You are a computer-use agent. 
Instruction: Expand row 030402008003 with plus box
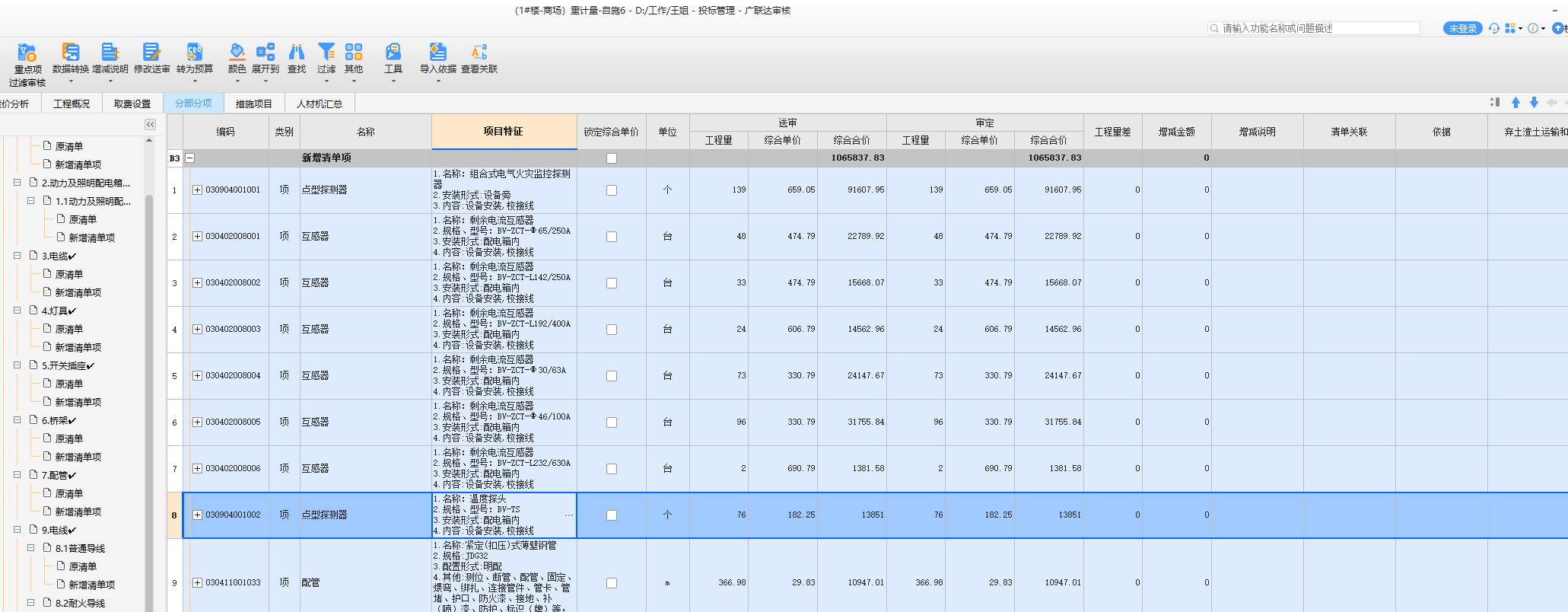click(197, 330)
